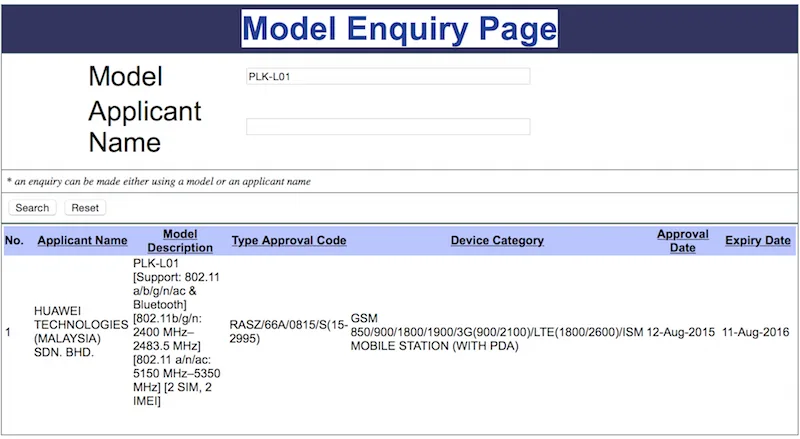
Task: Click the PLK-L01 model description cell
Action: point(177,332)
